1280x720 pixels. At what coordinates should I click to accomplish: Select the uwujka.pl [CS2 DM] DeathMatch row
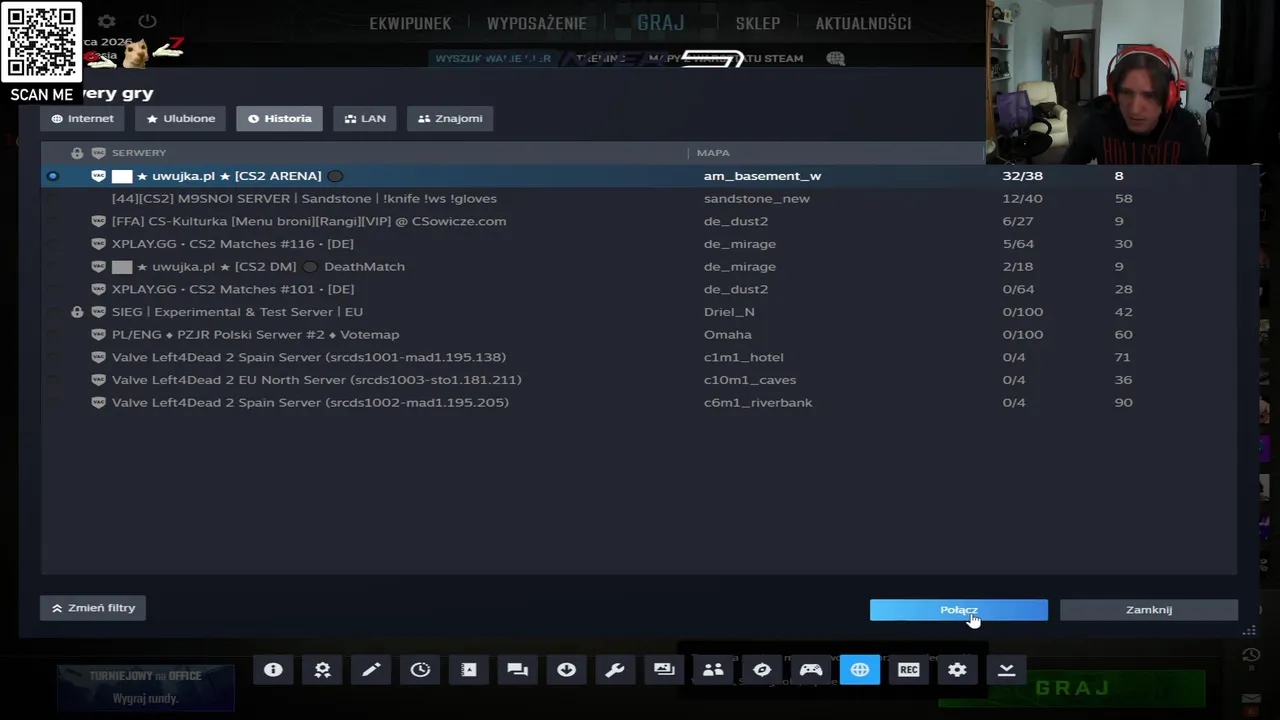pyautogui.click(x=638, y=267)
